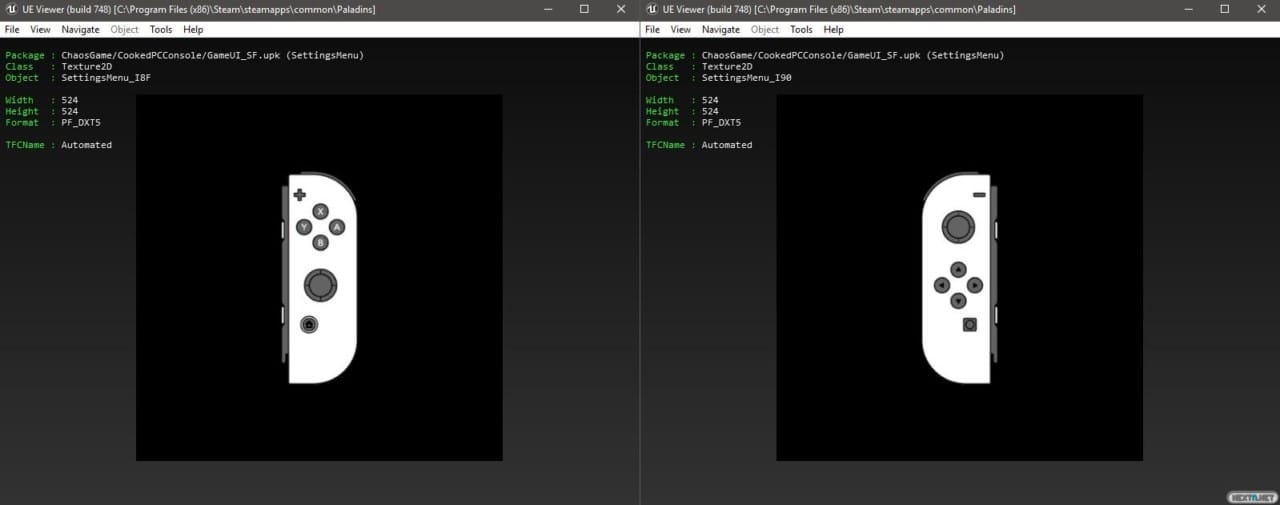Click the minus button on left Joy-Con texture
Screen dimensions: 1280x505
coord(979,194)
